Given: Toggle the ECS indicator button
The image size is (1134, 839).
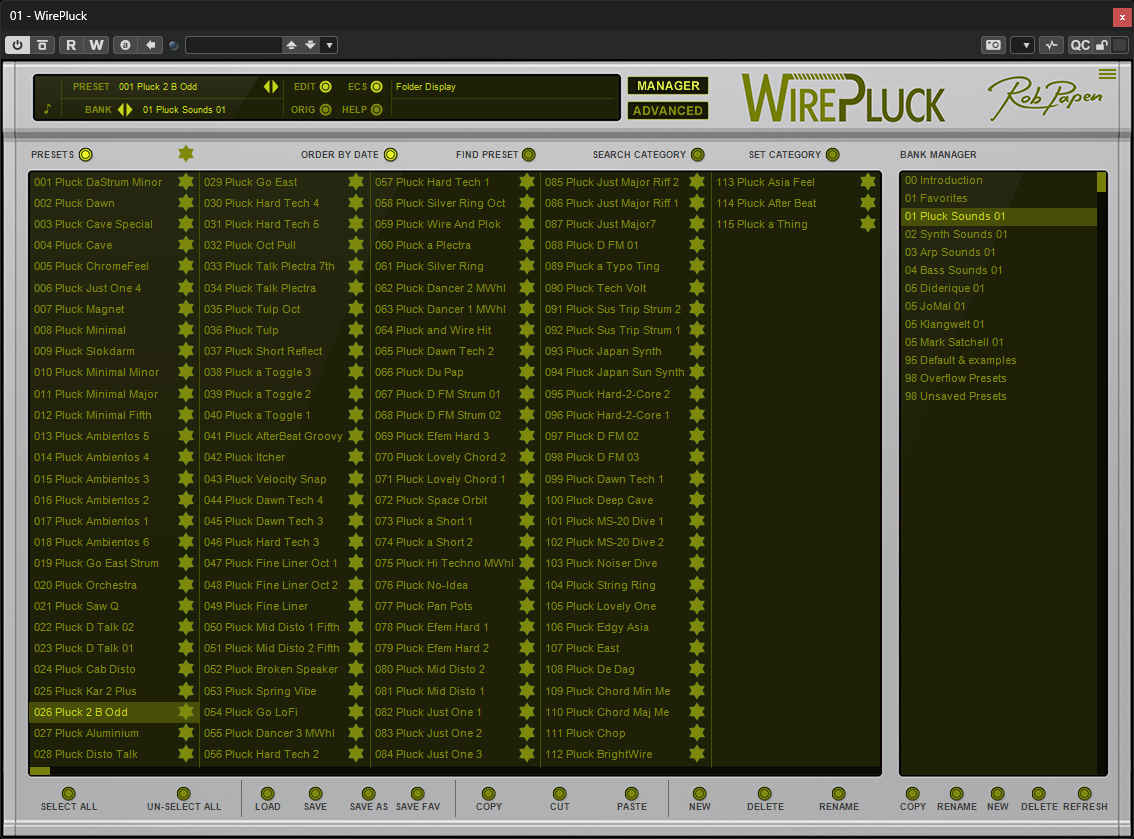Looking at the screenshot, I should (376, 87).
